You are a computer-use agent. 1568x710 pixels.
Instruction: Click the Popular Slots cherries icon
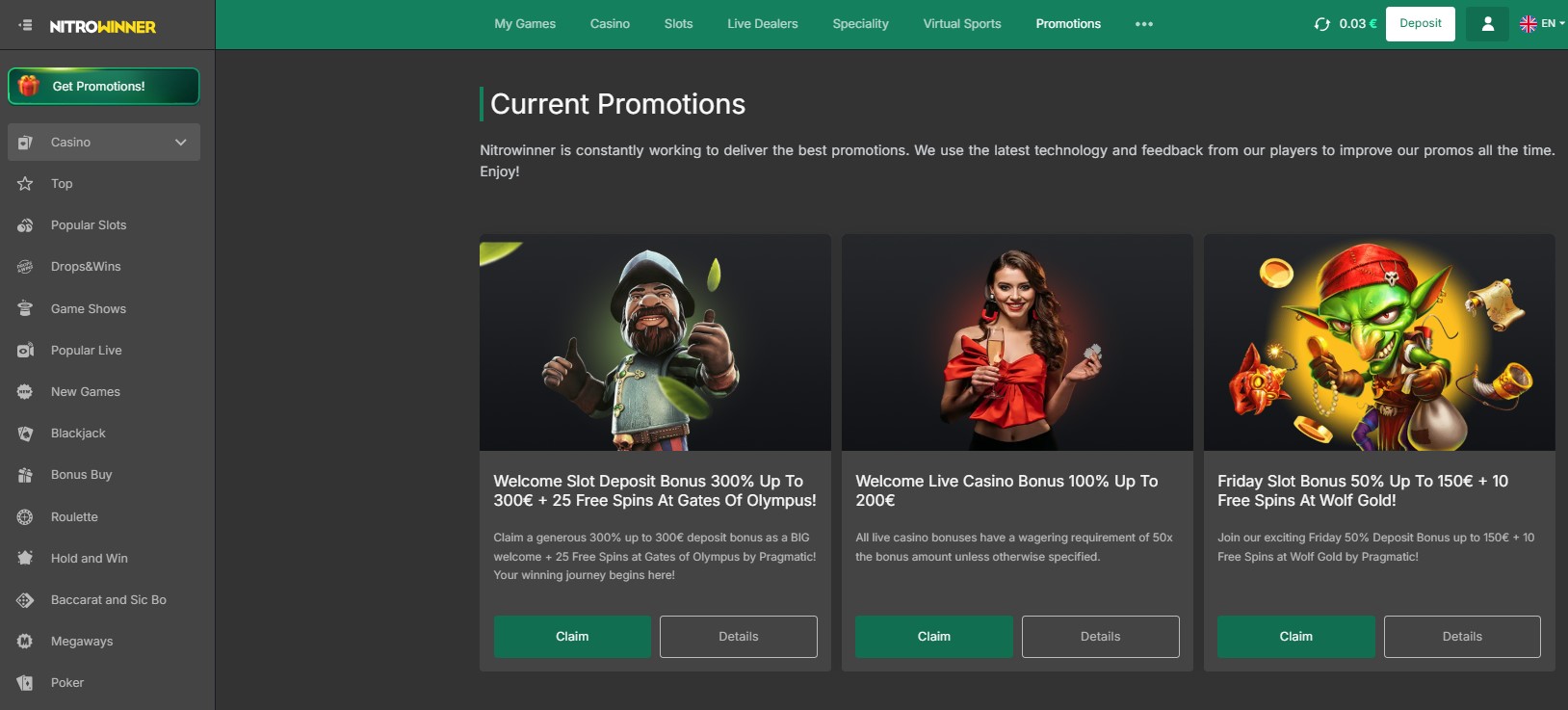(25, 225)
